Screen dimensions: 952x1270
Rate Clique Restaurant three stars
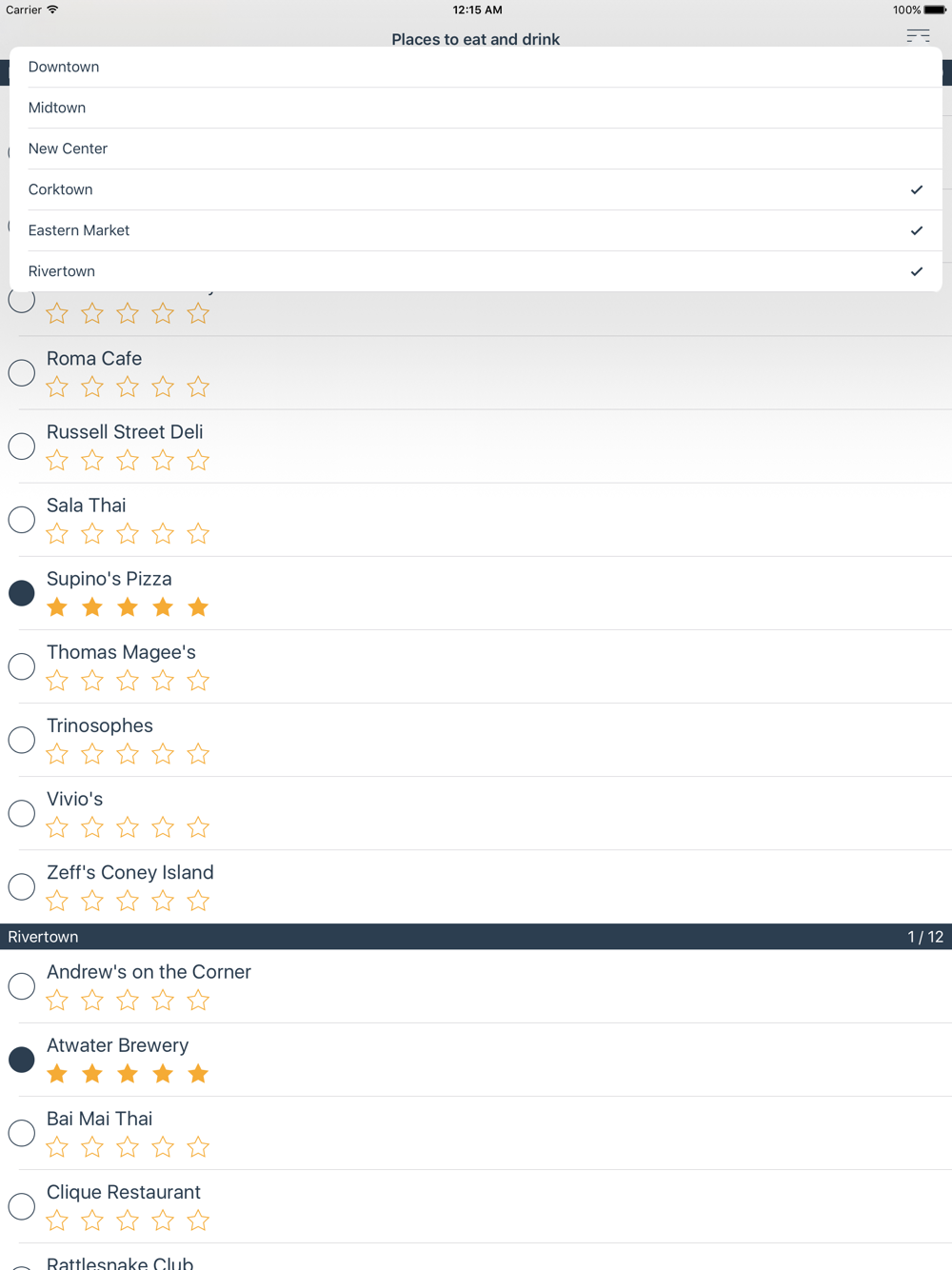[x=128, y=1220]
